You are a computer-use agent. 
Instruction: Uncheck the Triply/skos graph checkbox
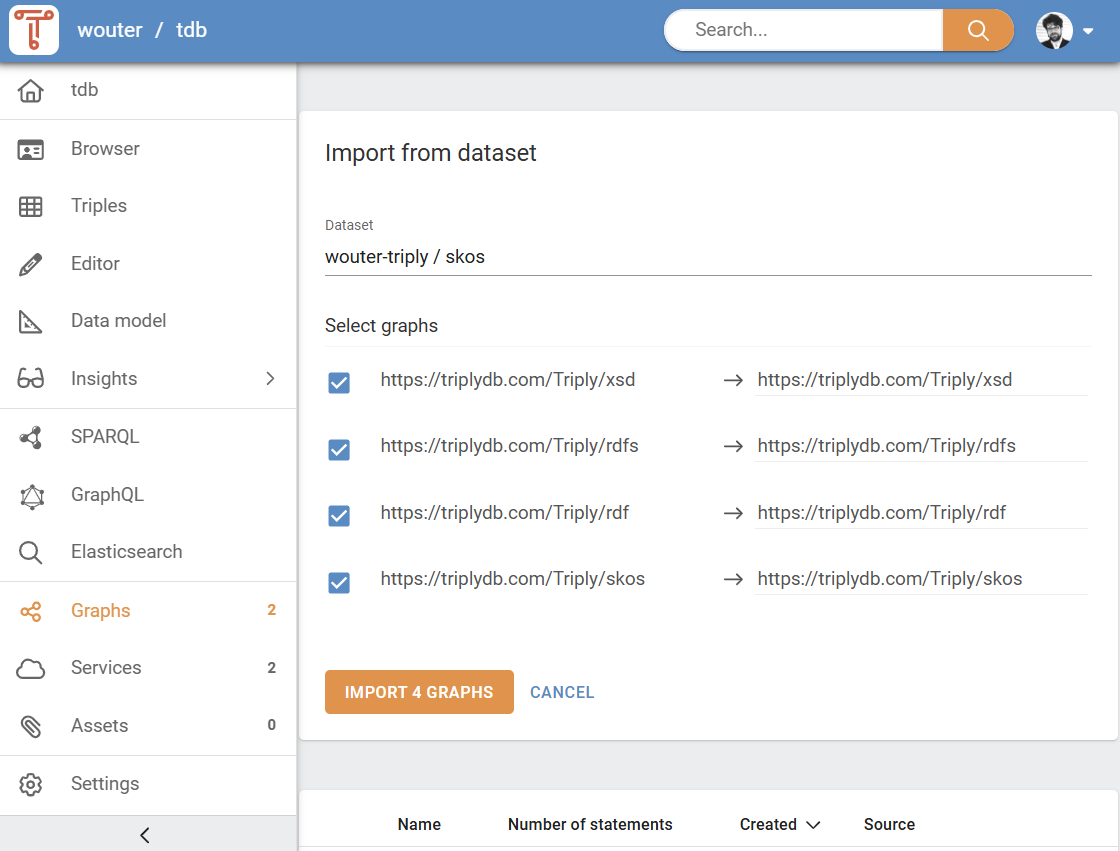click(x=339, y=582)
